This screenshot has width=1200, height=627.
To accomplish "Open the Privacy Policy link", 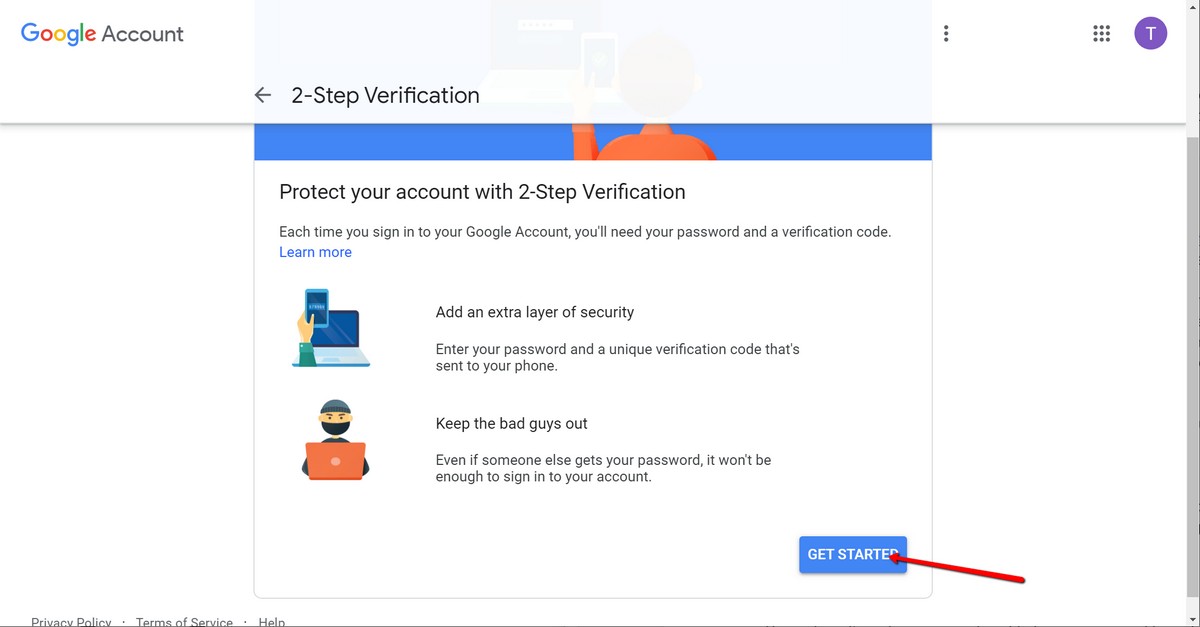I will (71, 621).
